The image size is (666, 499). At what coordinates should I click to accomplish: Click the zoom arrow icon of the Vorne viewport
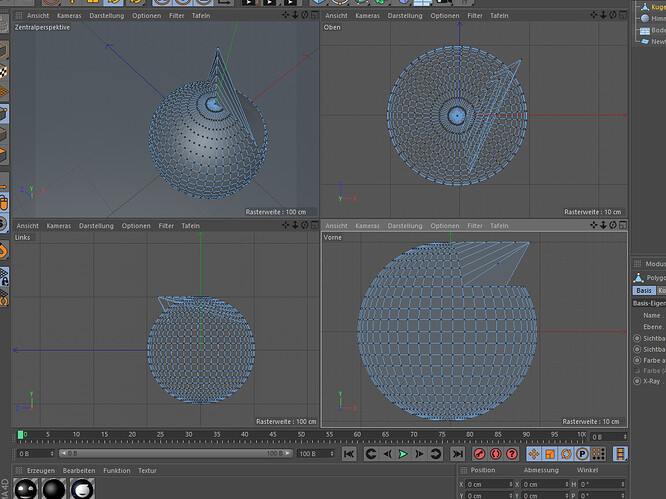click(603, 225)
